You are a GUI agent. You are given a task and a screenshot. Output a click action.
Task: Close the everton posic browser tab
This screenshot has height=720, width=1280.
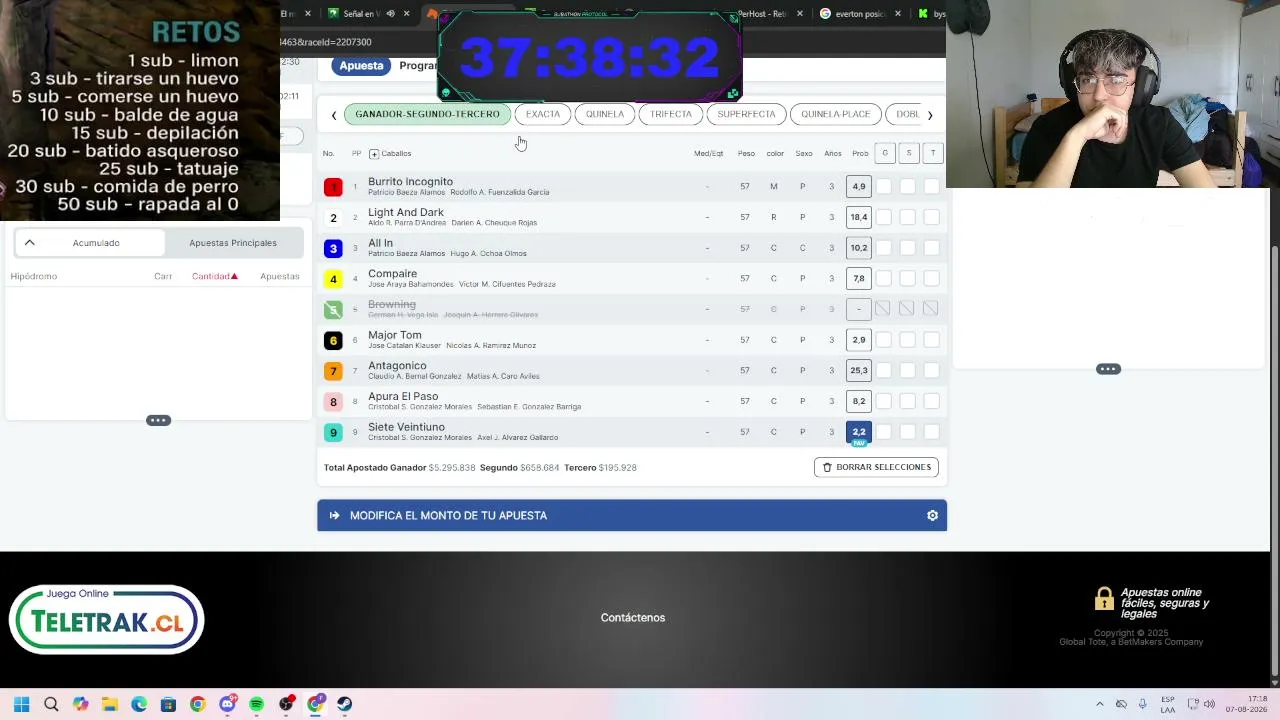point(897,14)
